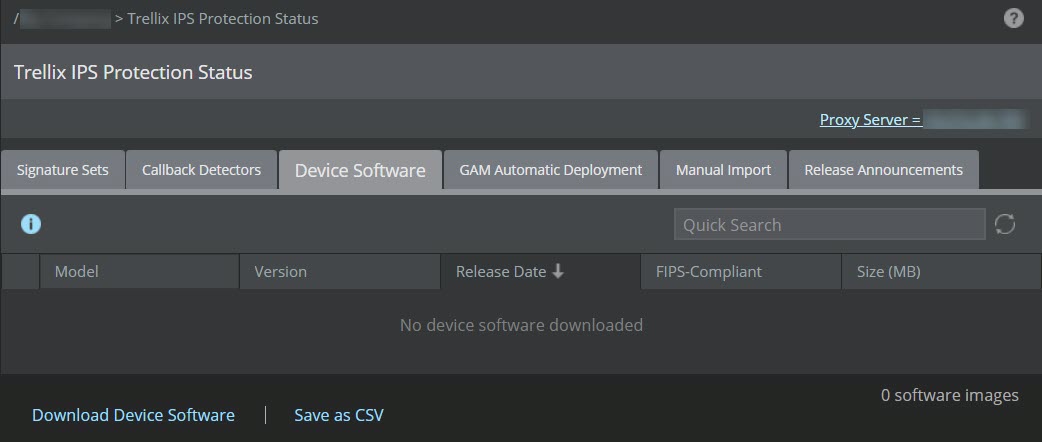Sort by the FIPS-Compliant column header
1042x442 pixels.
click(x=741, y=272)
